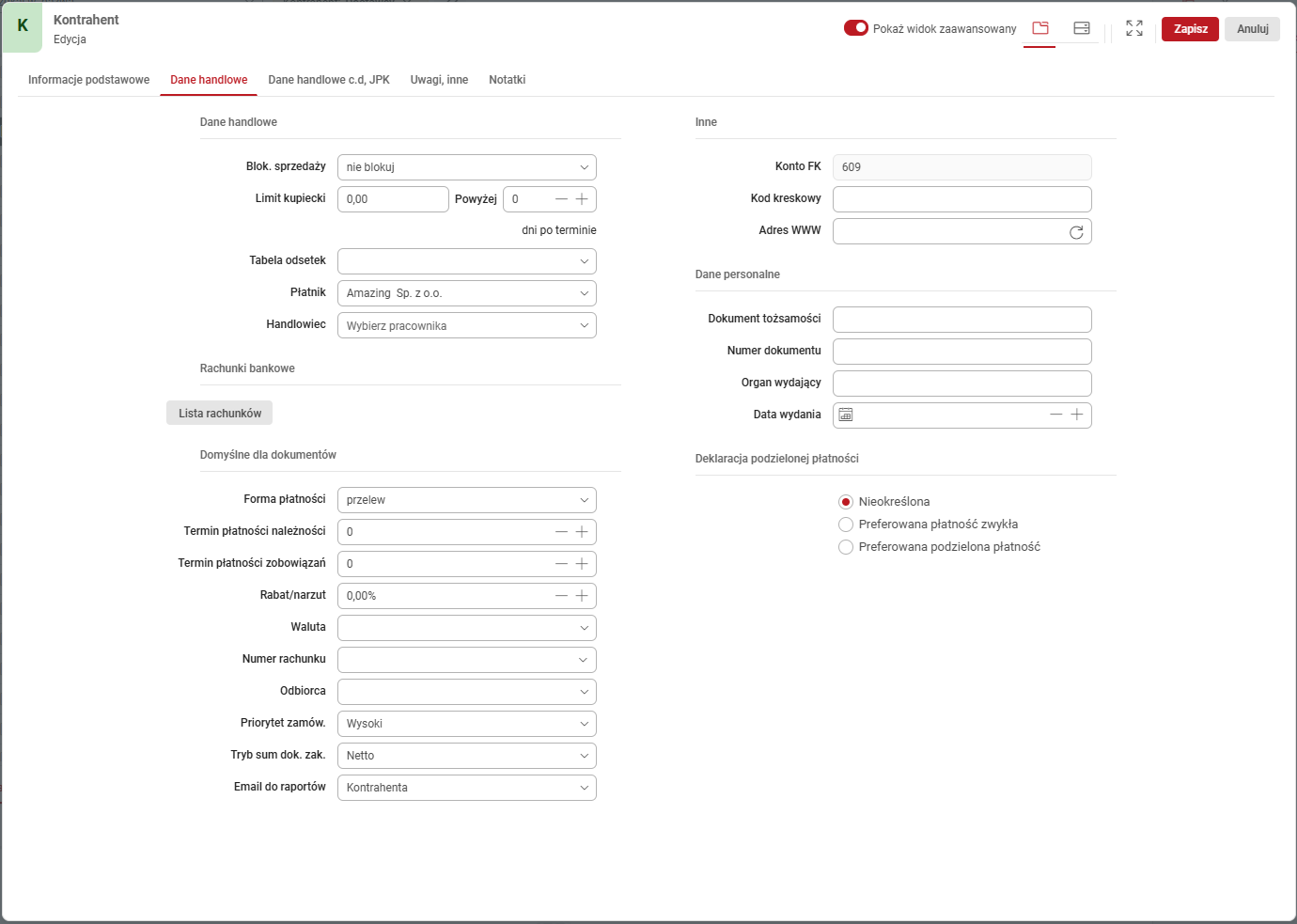The width and height of the screenshot is (1297, 924).
Task: Expand the Handlowiec employee dropdown
Action: coord(466,325)
